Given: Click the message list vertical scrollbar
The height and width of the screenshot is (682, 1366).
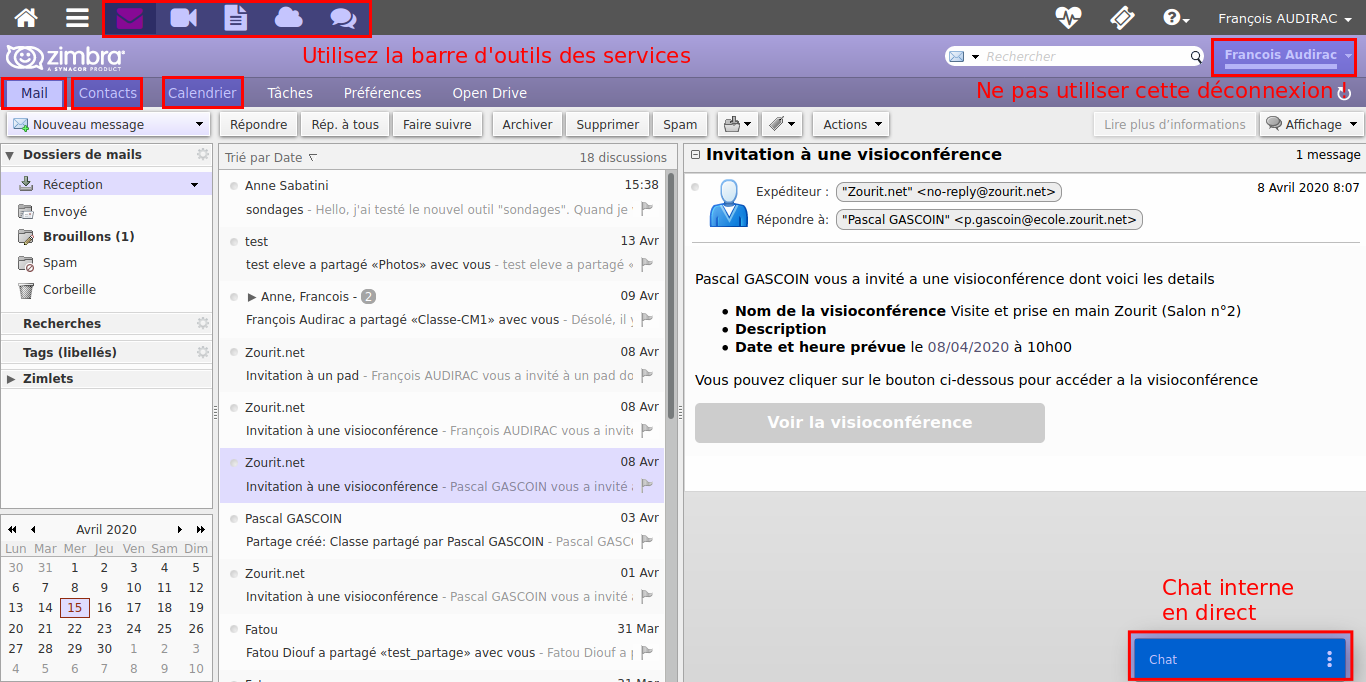Looking at the screenshot, I should pos(671,300).
